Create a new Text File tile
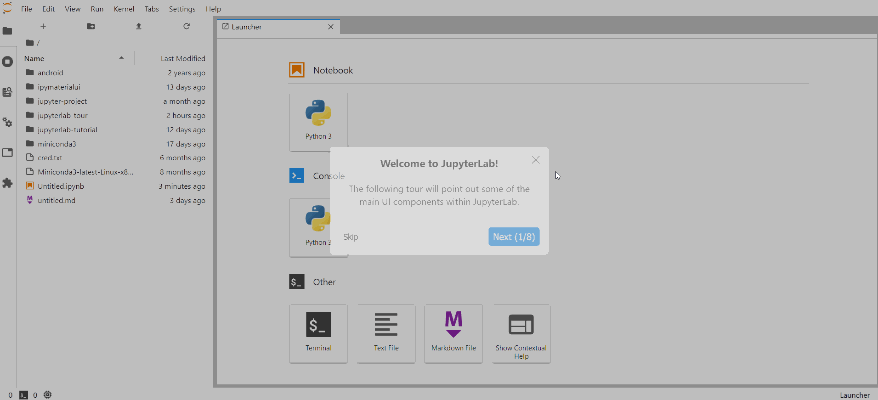The width and height of the screenshot is (878, 400). coord(386,333)
